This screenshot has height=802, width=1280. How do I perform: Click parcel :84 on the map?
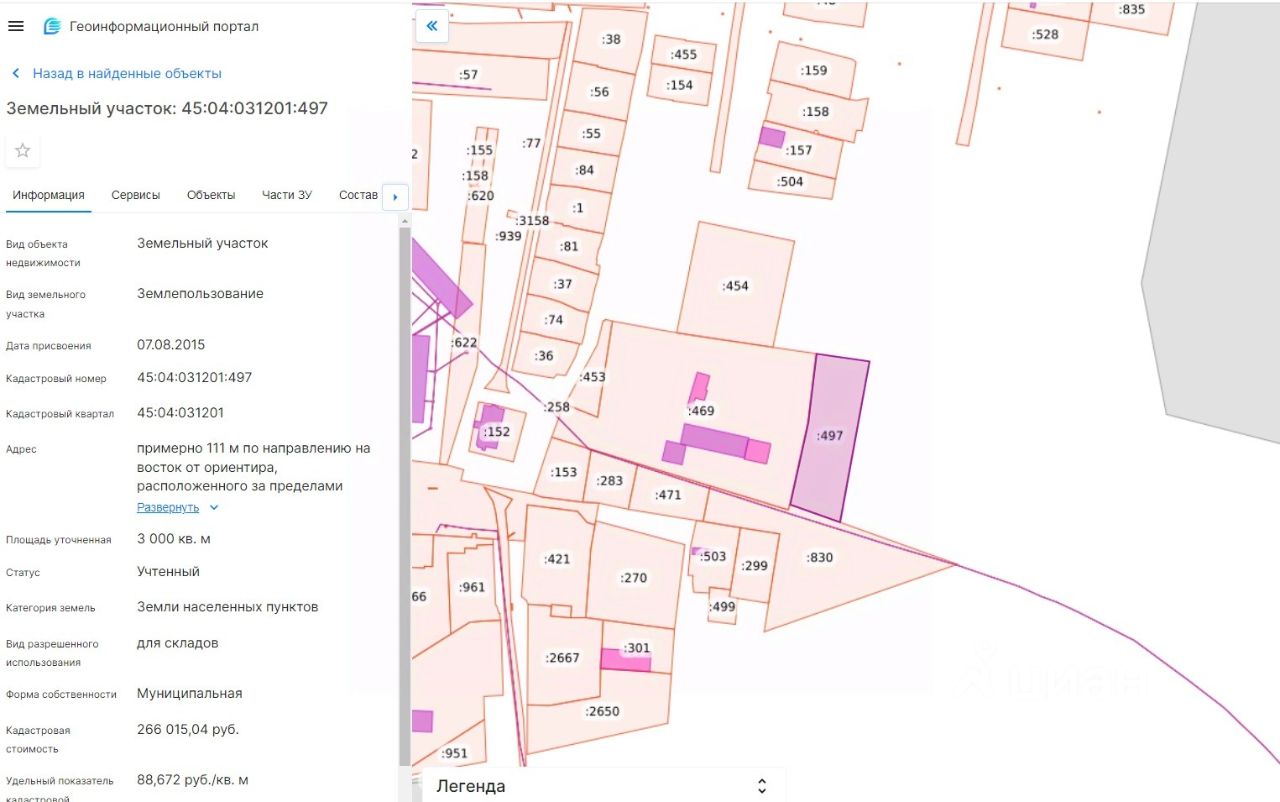point(585,170)
